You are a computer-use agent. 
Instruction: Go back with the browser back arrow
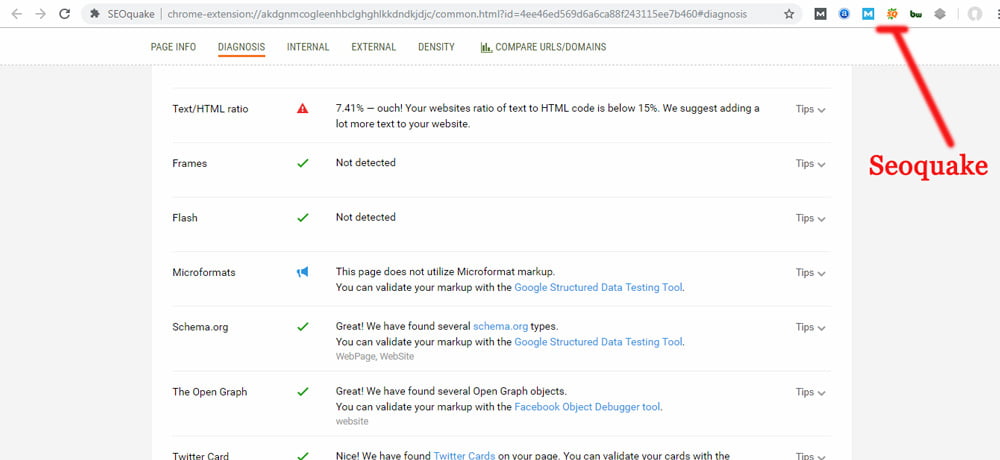pos(17,14)
